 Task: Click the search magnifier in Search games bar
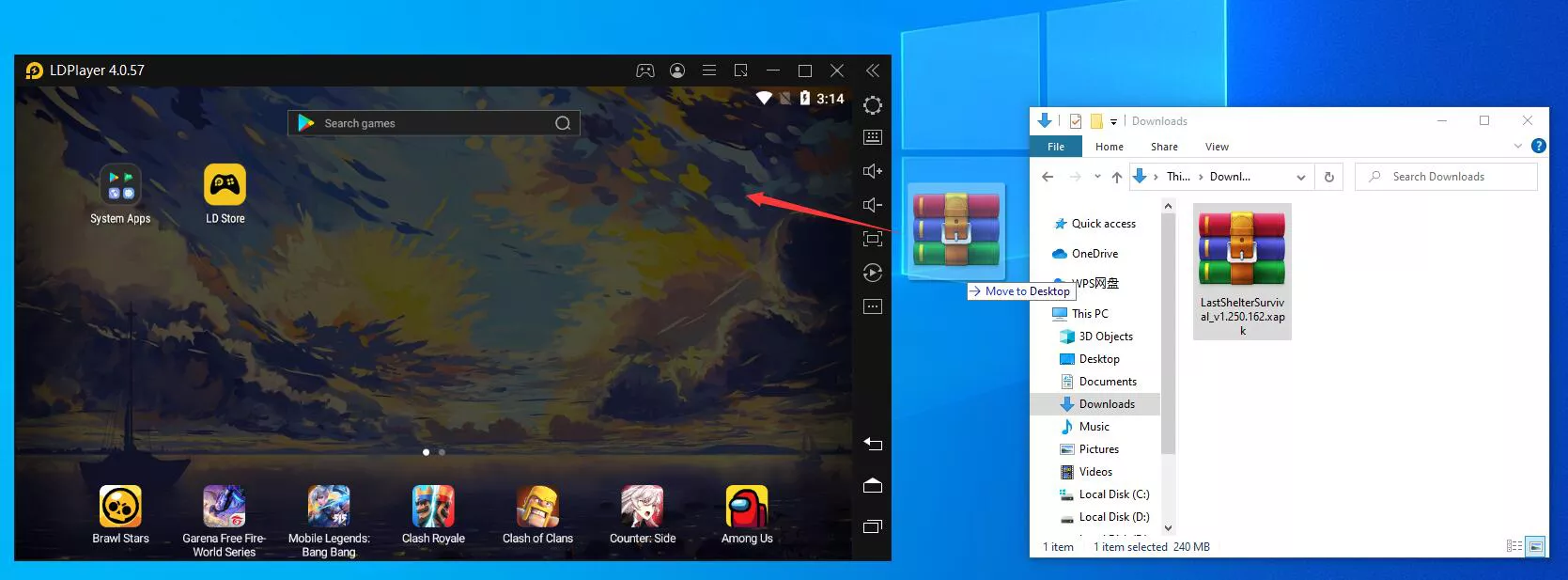point(563,123)
